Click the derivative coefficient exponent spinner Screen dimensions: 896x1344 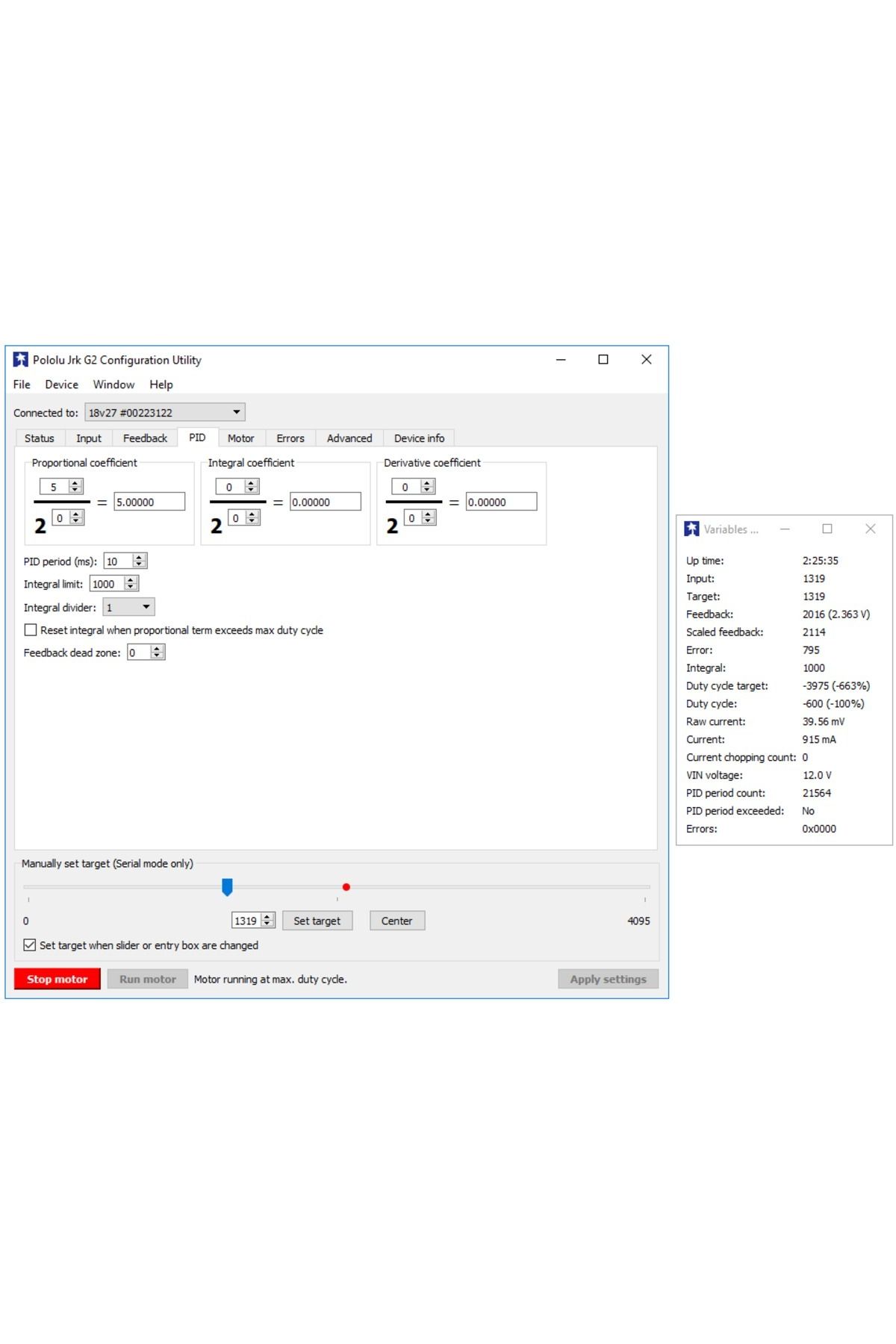(x=420, y=518)
